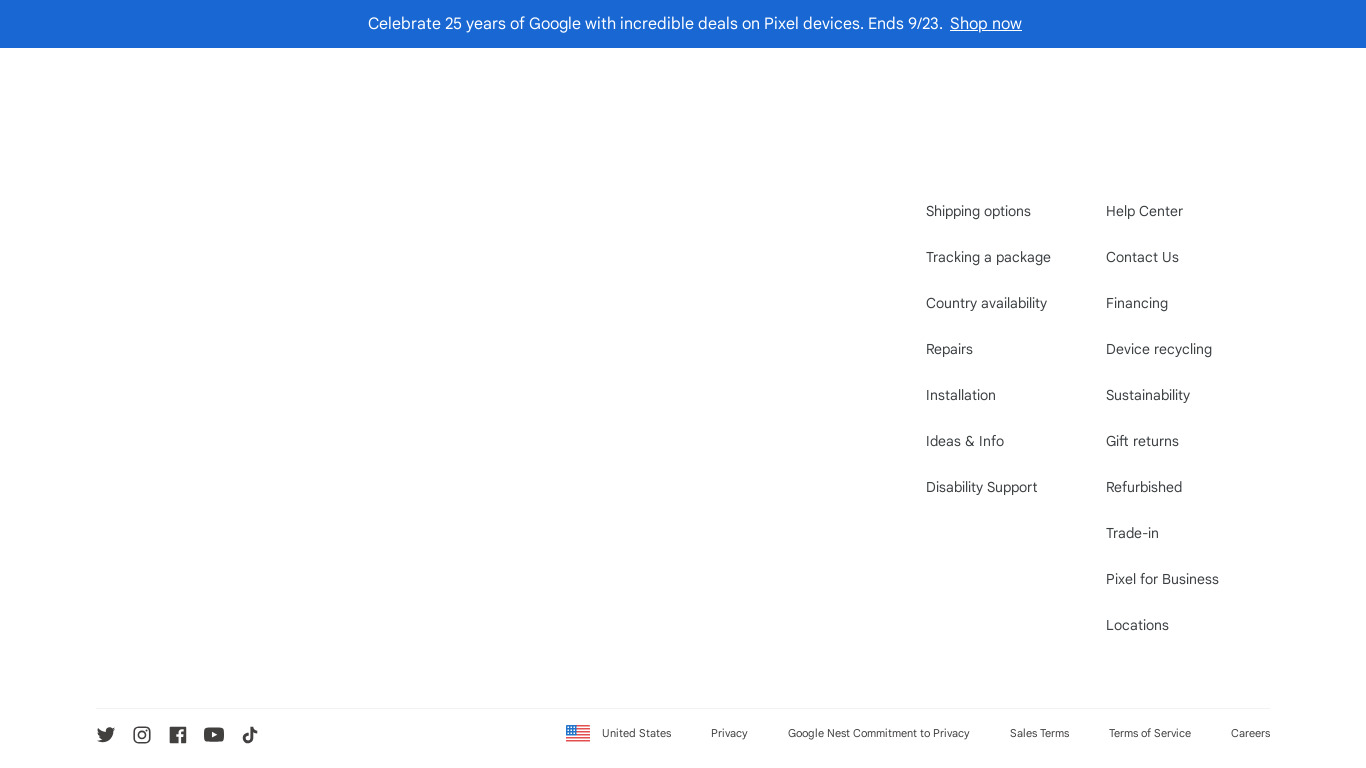This screenshot has height=768, width=1366.
Task: Open Disability Support link
Action: (981, 487)
